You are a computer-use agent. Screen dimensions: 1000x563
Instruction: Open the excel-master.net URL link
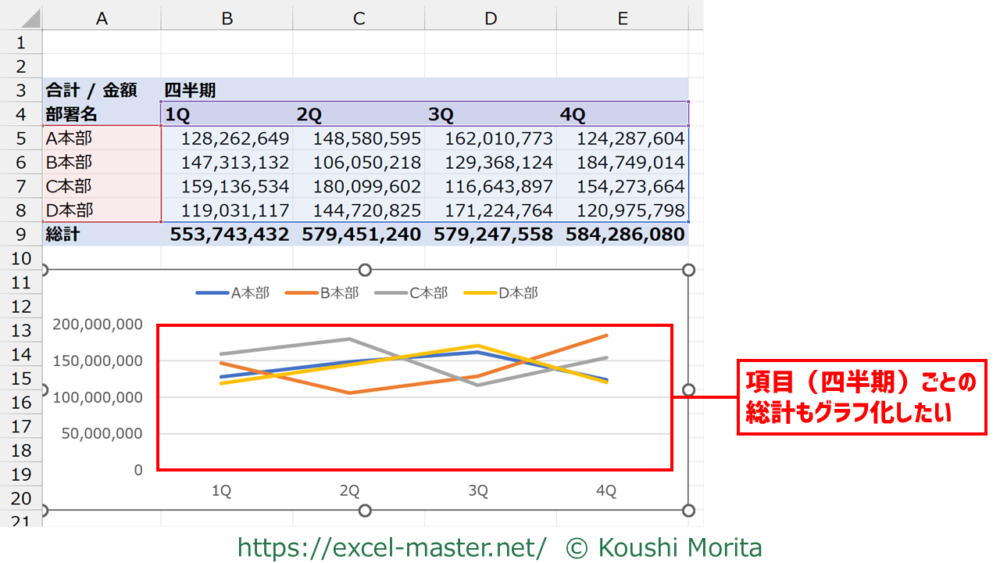click(x=391, y=547)
